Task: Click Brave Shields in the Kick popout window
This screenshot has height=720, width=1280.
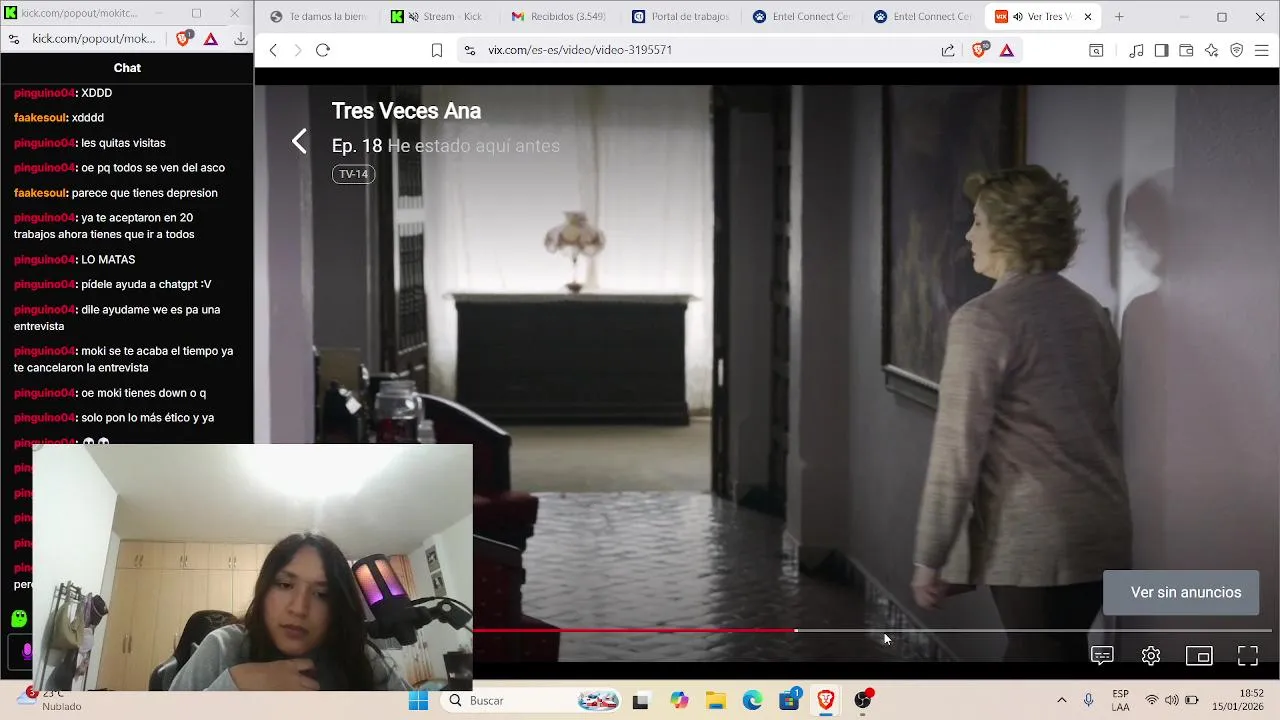Action: [184, 39]
